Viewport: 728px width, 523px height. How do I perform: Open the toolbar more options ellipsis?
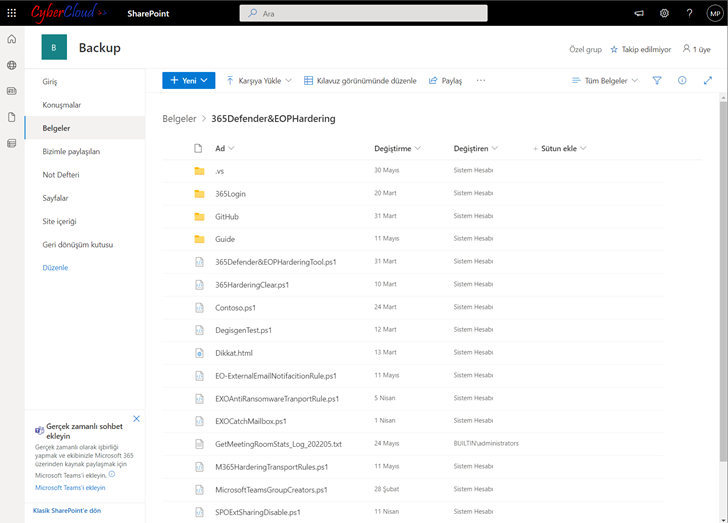click(481, 80)
